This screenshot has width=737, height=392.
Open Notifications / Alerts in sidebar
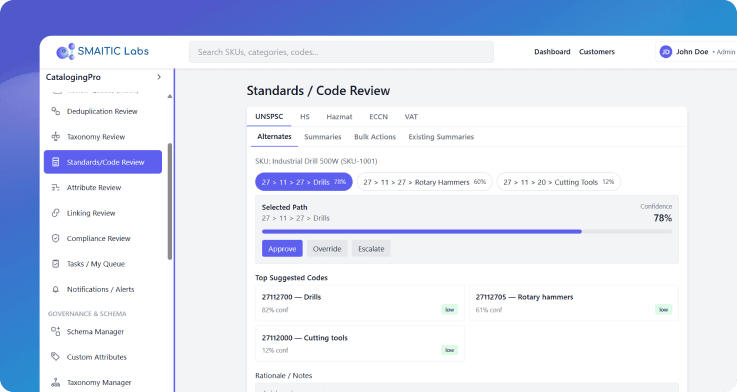[x=102, y=289]
